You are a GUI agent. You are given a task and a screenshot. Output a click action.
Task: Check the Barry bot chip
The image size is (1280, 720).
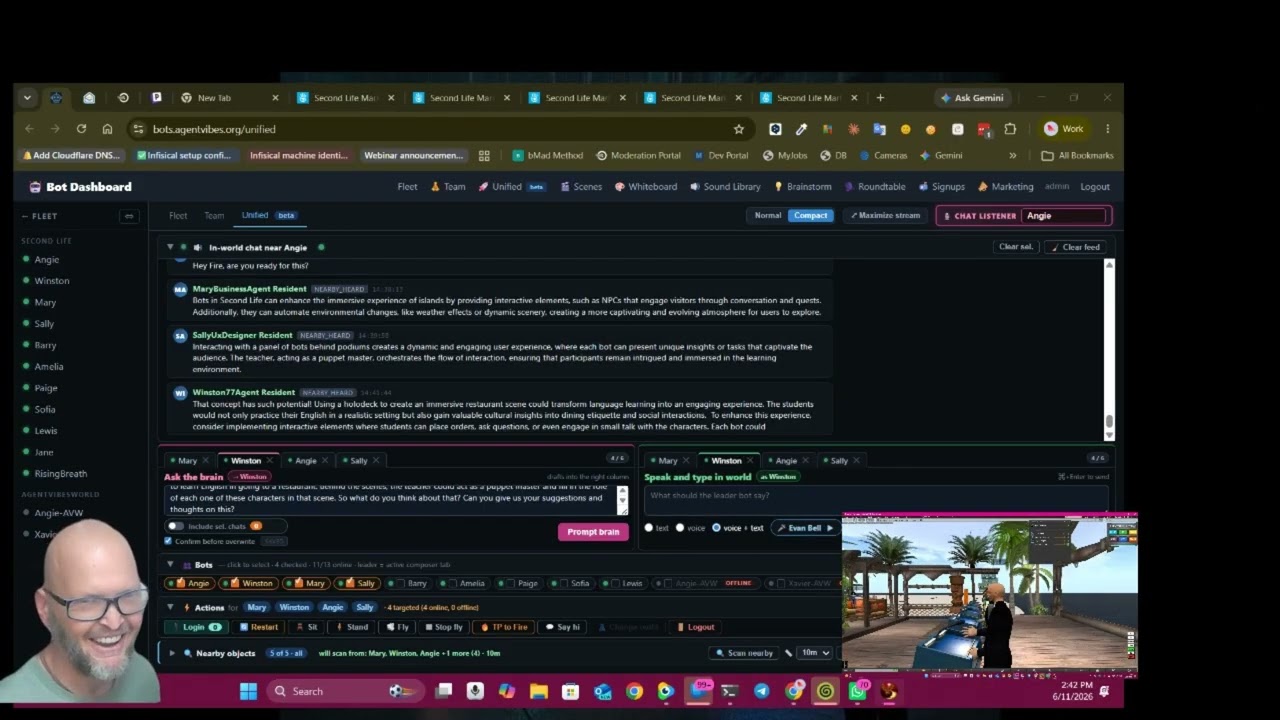coord(410,584)
